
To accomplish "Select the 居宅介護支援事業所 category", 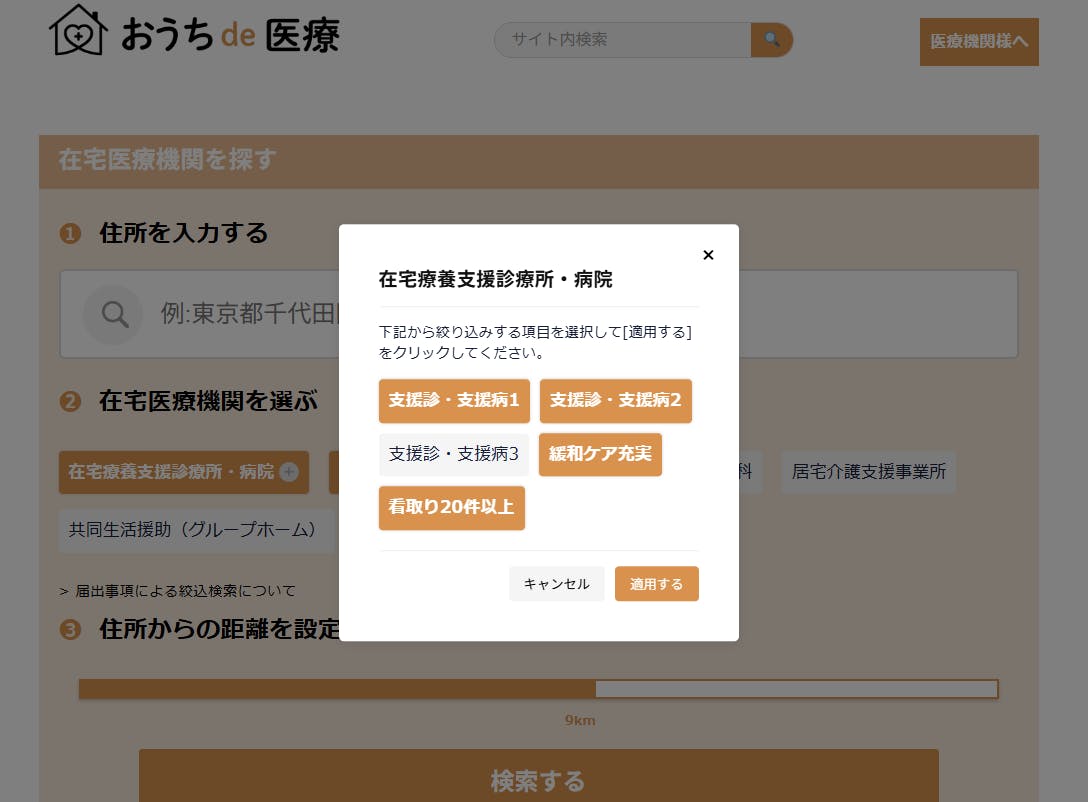I will [868, 472].
